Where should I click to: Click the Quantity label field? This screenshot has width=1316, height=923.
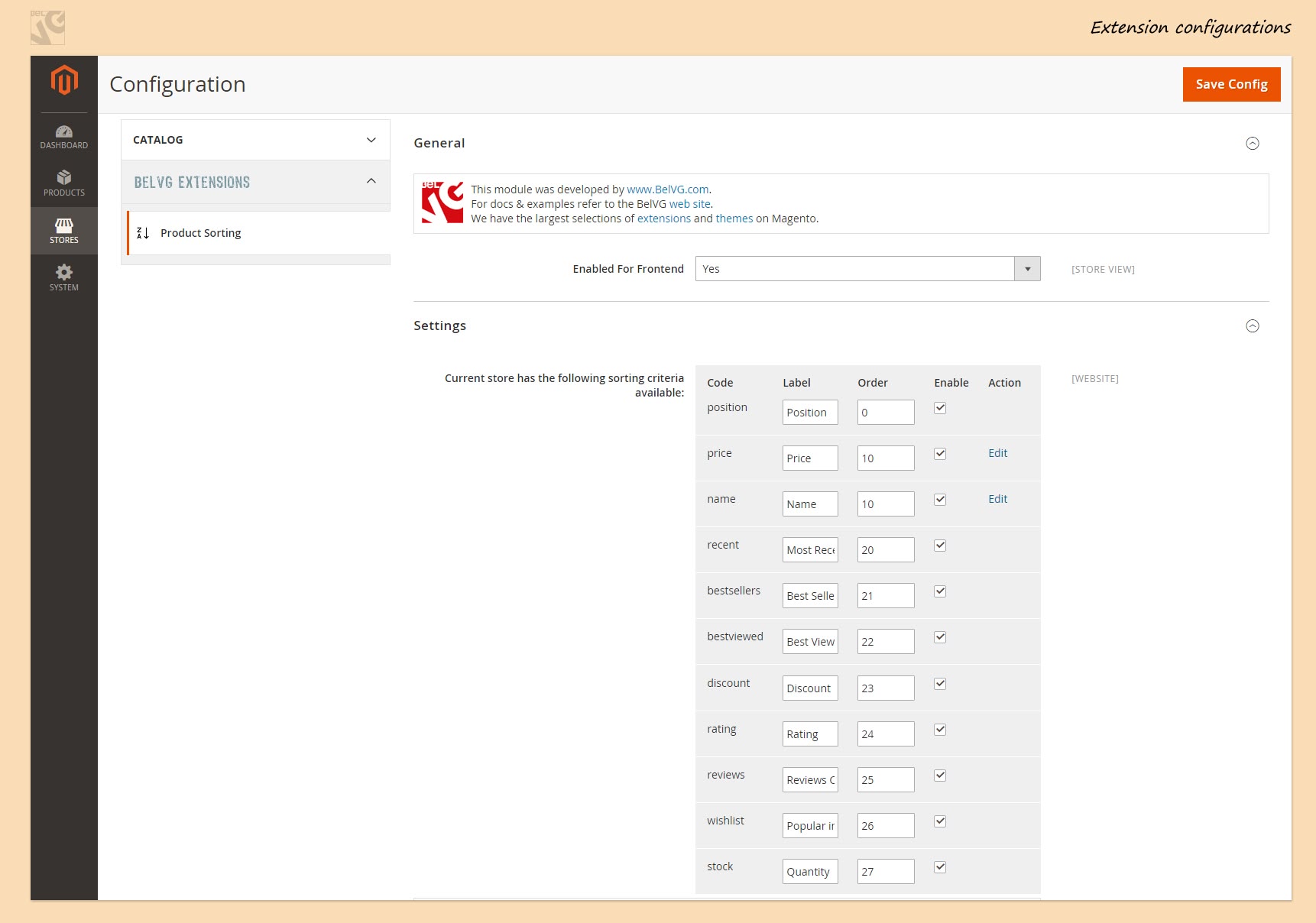(x=810, y=872)
